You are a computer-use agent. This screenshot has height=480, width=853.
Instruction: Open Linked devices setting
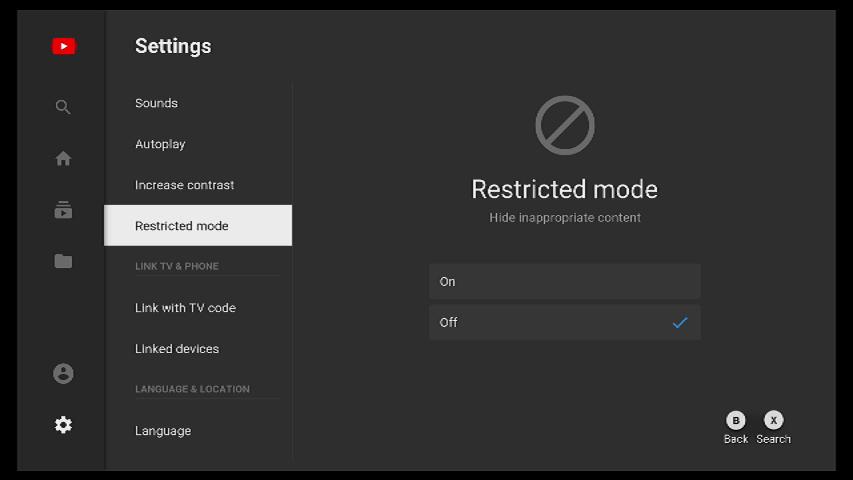click(x=177, y=349)
